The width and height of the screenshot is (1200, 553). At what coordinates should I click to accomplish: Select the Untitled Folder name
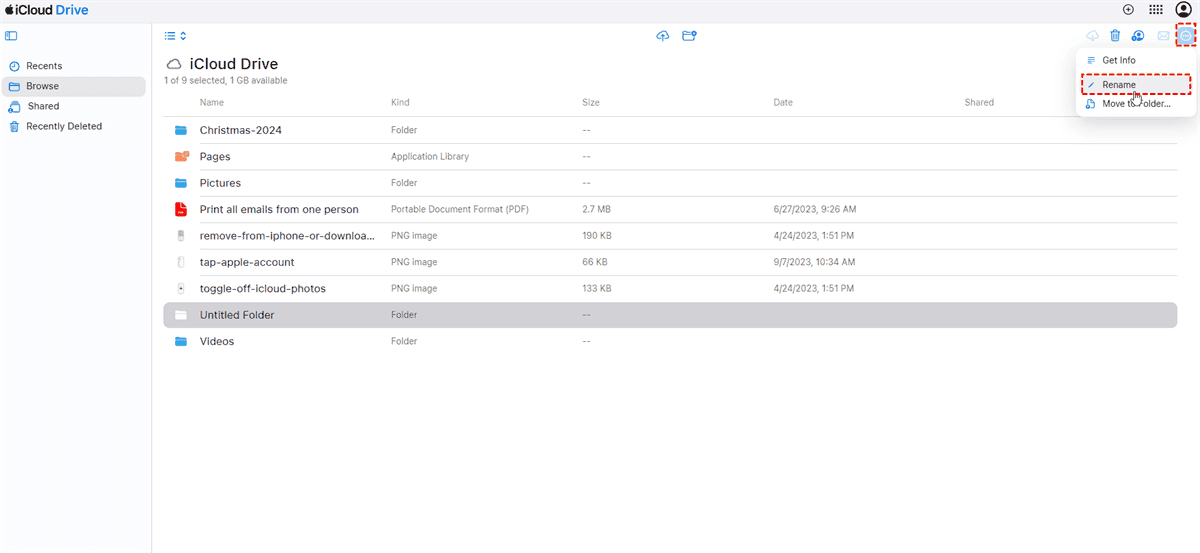pyautogui.click(x=237, y=315)
